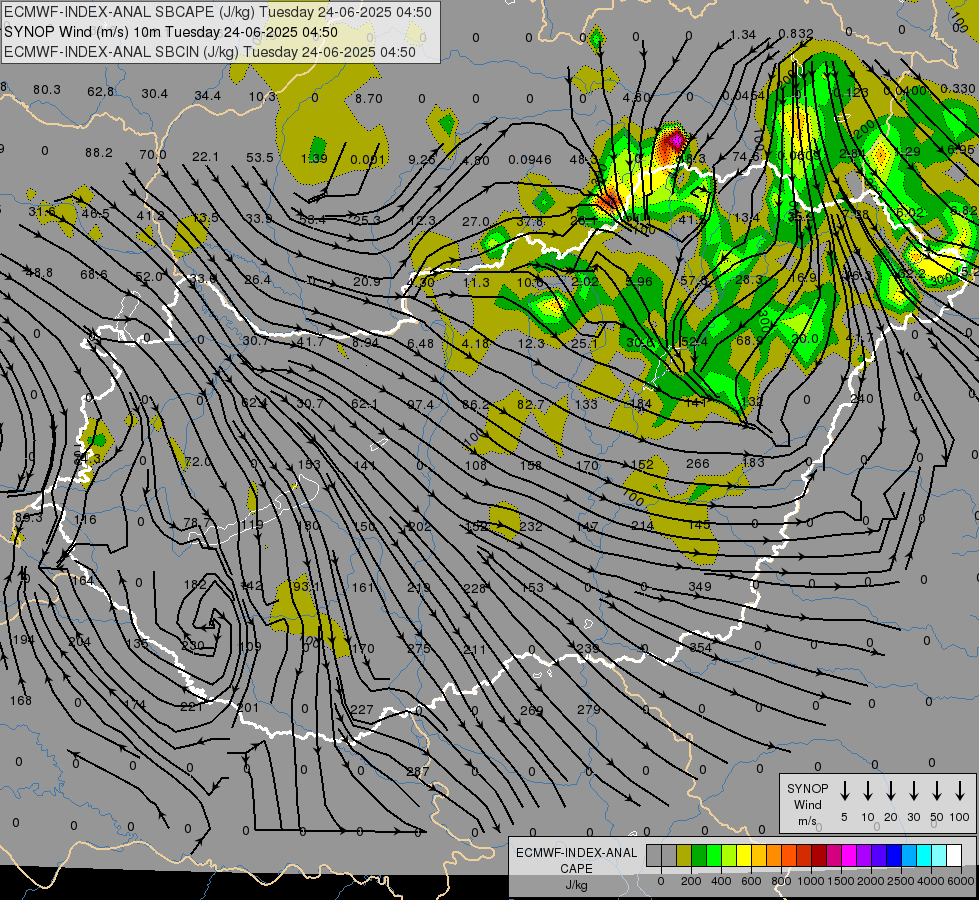Click the map value 279

pos(589,709)
